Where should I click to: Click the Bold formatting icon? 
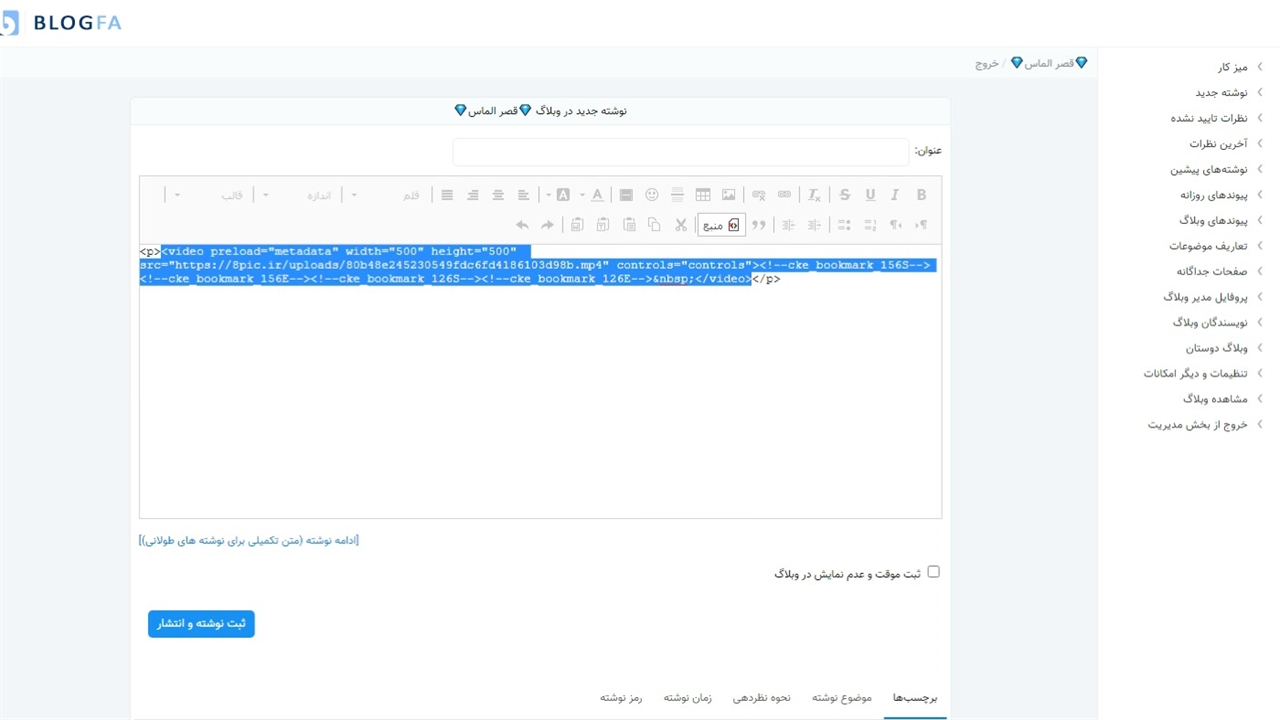pyautogui.click(x=921, y=195)
